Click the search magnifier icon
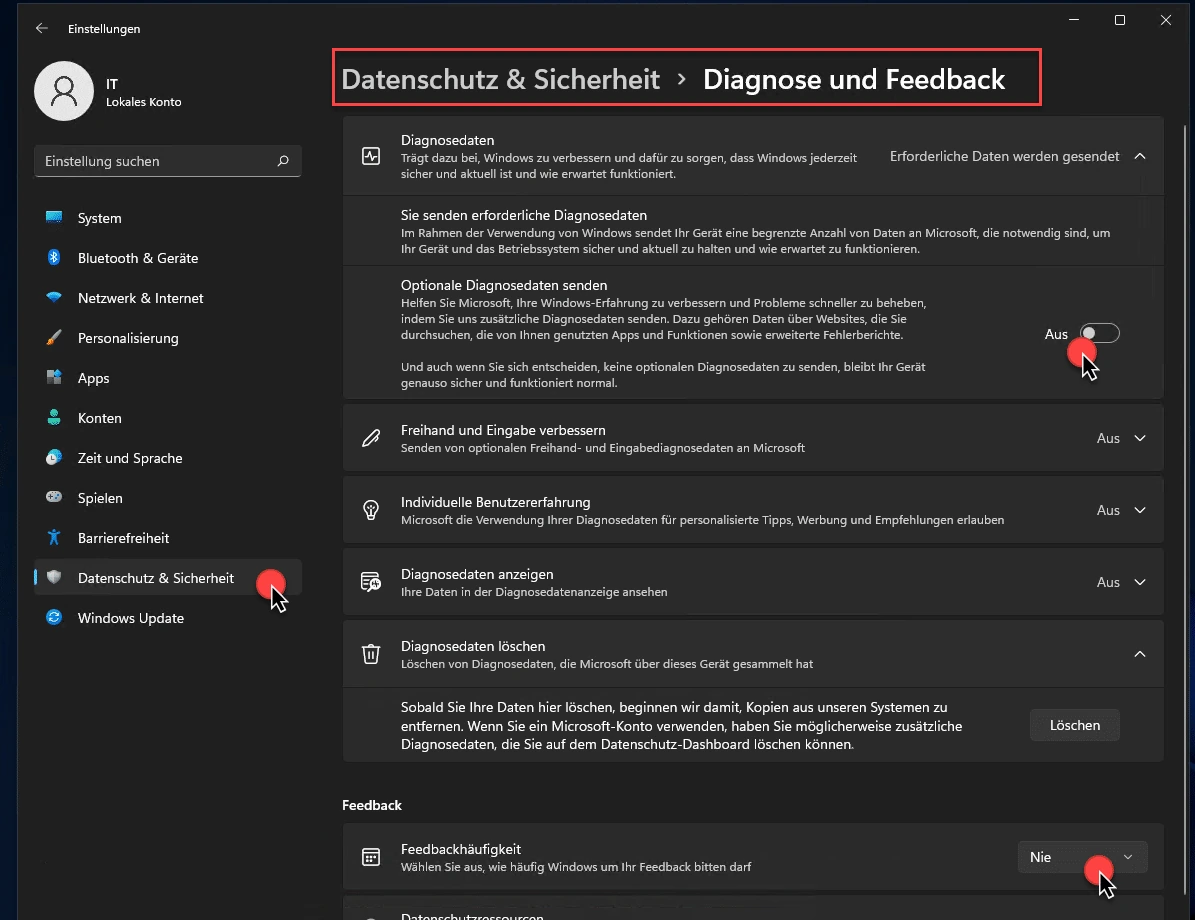Image resolution: width=1195 pixels, height=920 pixels. tap(283, 161)
